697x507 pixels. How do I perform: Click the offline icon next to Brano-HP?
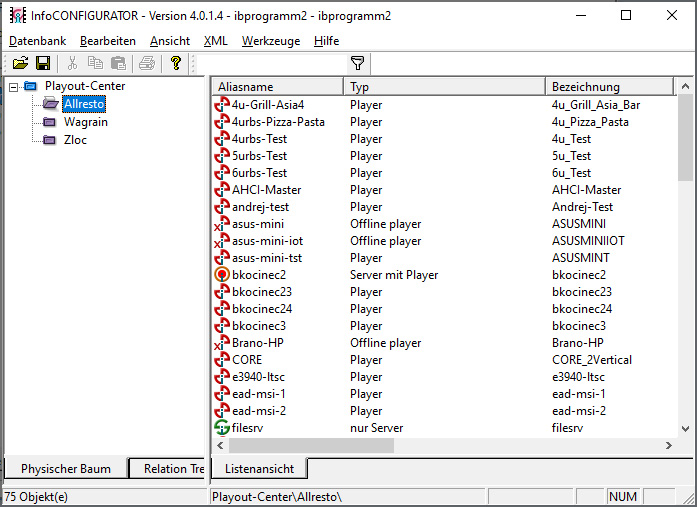(222, 343)
